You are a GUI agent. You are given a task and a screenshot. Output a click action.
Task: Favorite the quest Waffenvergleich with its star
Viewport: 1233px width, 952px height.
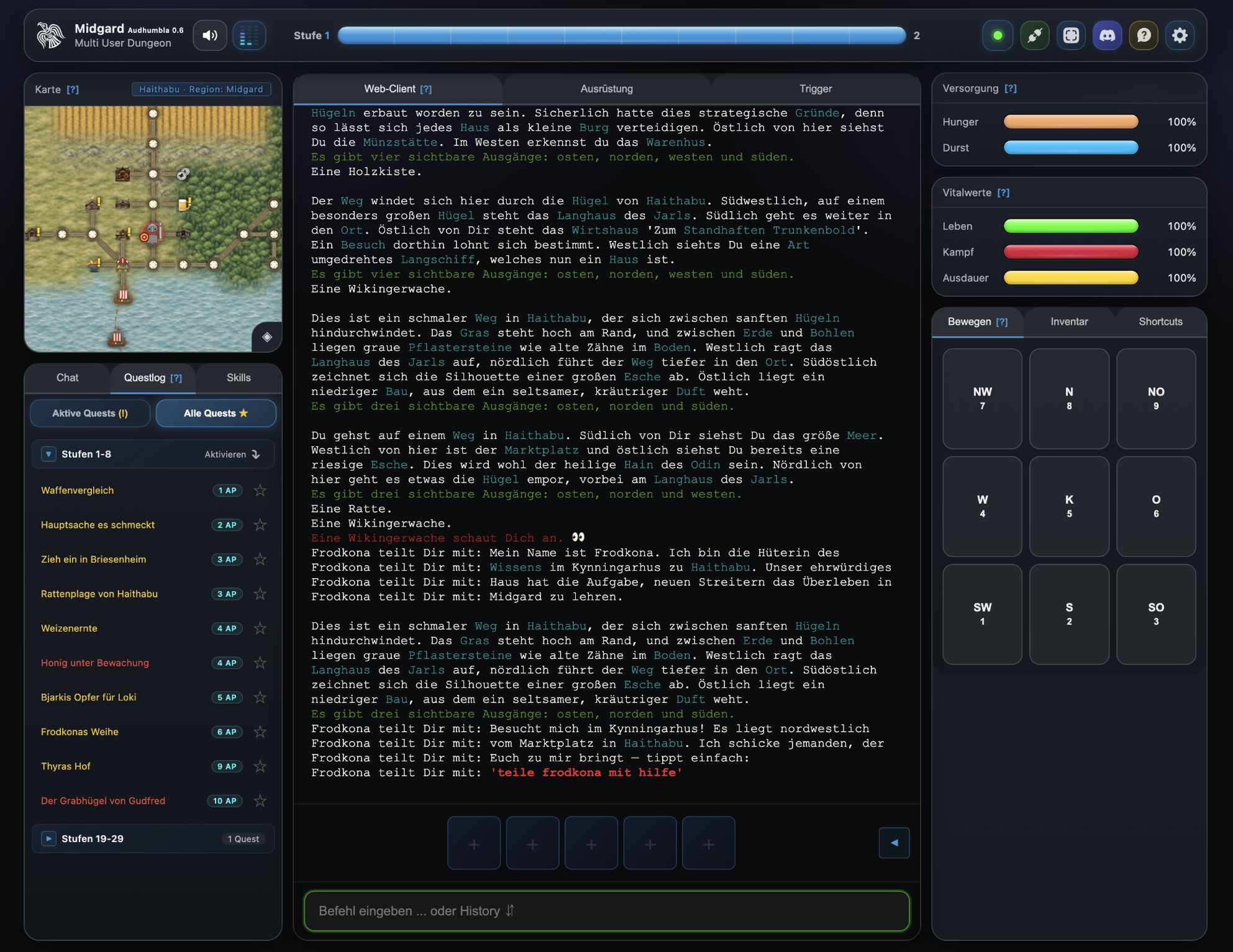click(x=260, y=490)
